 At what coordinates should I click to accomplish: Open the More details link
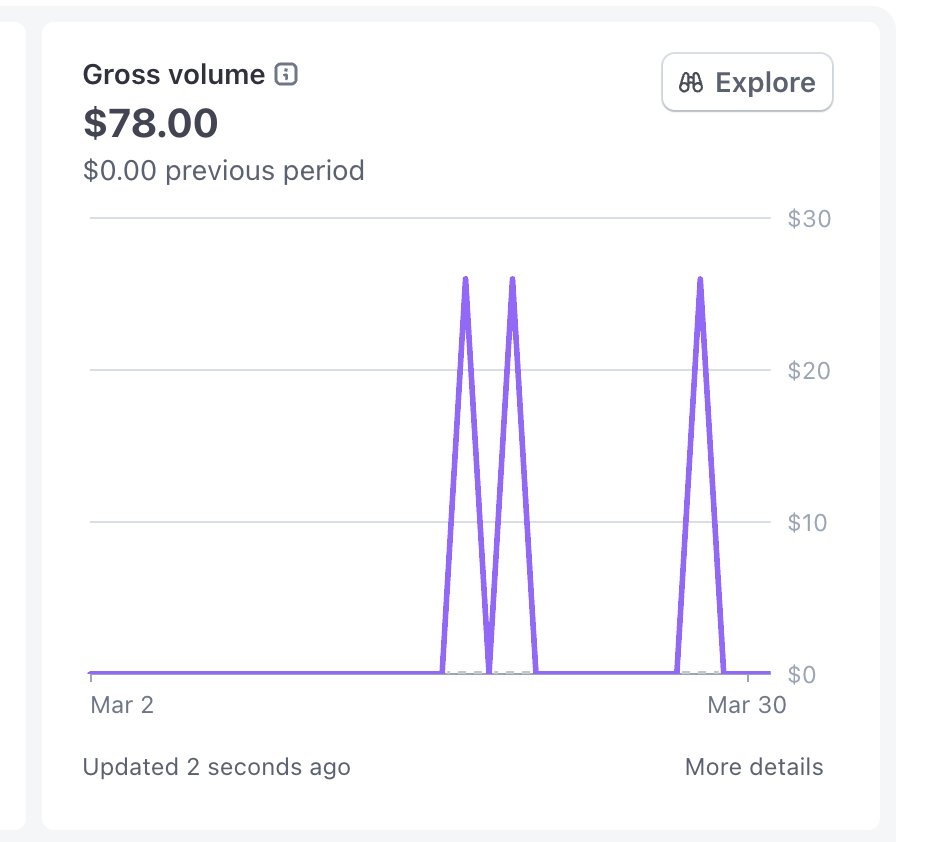click(x=754, y=766)
